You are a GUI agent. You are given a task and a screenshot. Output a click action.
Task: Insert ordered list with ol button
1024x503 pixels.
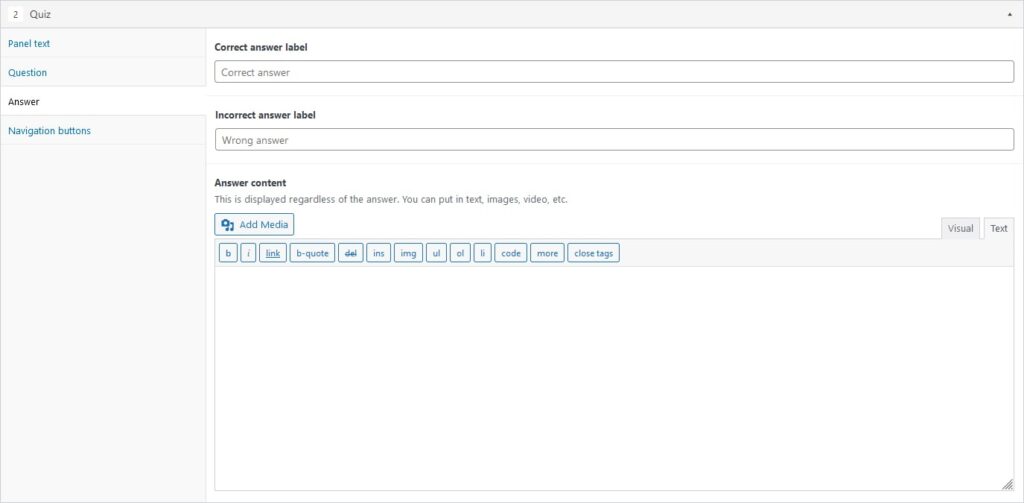point(460,253)
